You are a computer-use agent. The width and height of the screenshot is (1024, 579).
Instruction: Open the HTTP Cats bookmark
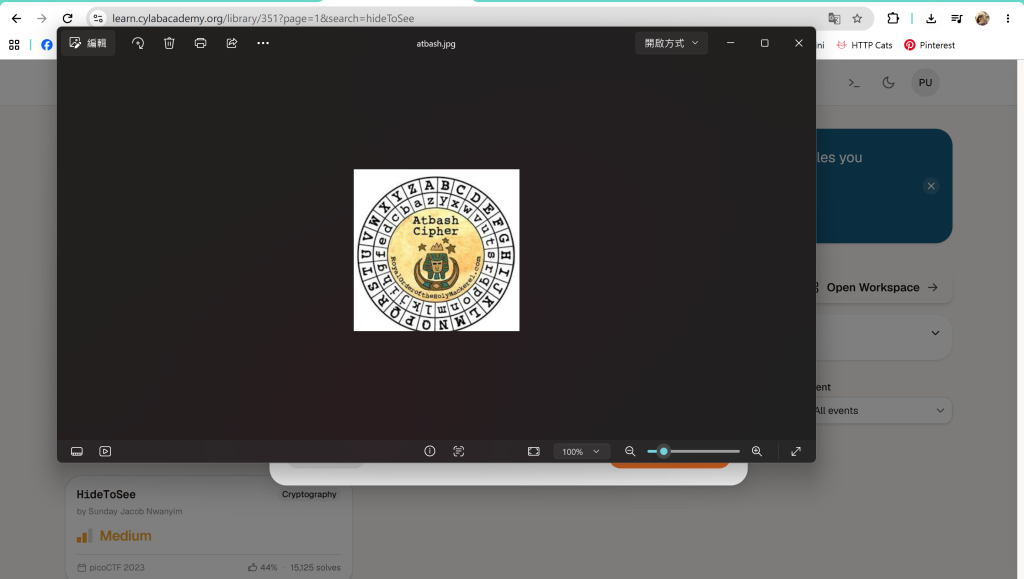coord(864,45)
